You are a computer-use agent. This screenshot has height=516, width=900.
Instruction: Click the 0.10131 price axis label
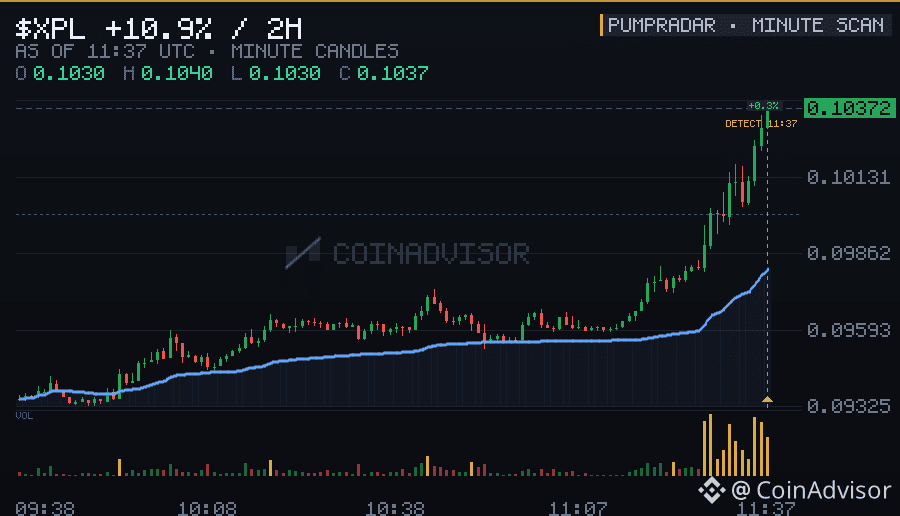(848, 177)
